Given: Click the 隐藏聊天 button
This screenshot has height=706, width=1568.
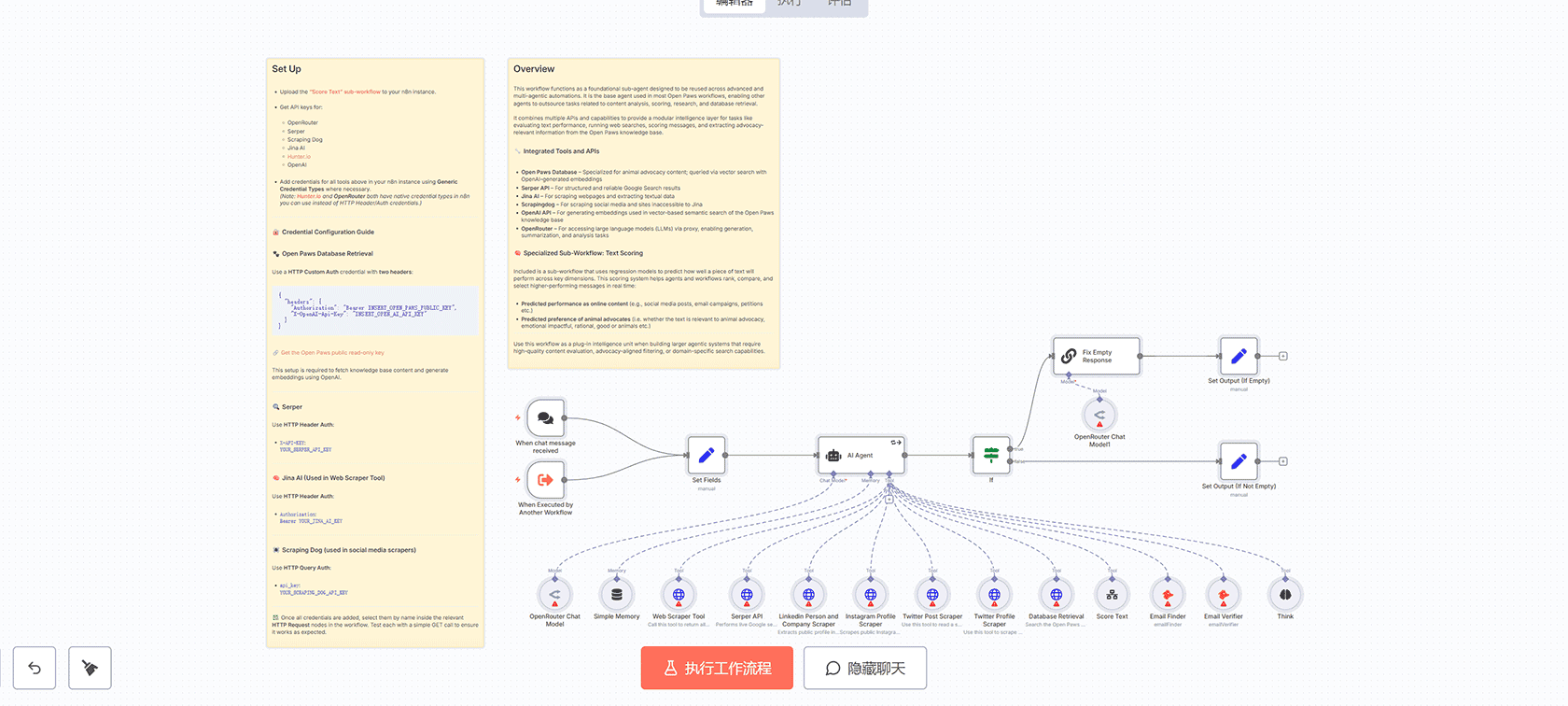Looking at the screenshot, I should click(865, 668).
